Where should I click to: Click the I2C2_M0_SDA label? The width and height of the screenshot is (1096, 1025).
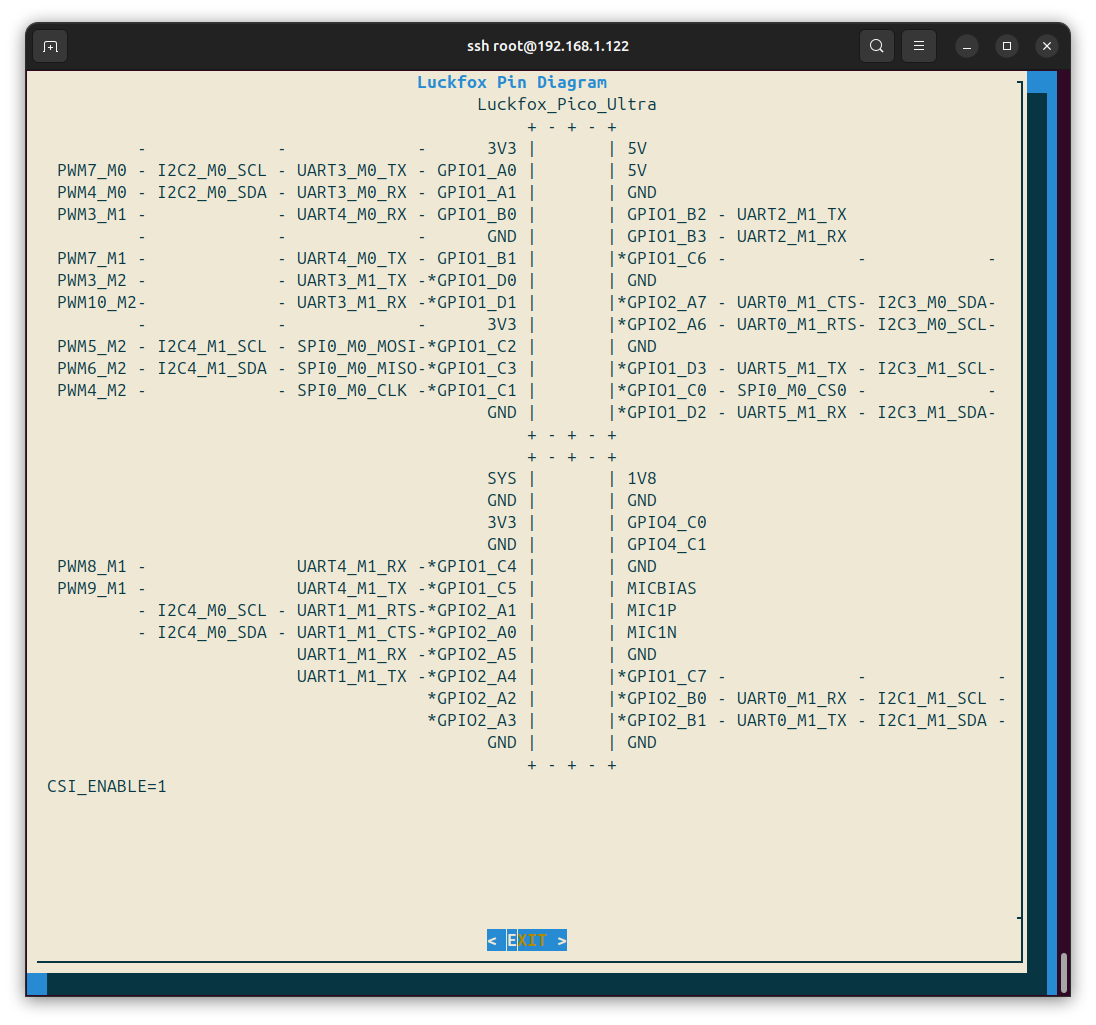(x=212, y=192)
